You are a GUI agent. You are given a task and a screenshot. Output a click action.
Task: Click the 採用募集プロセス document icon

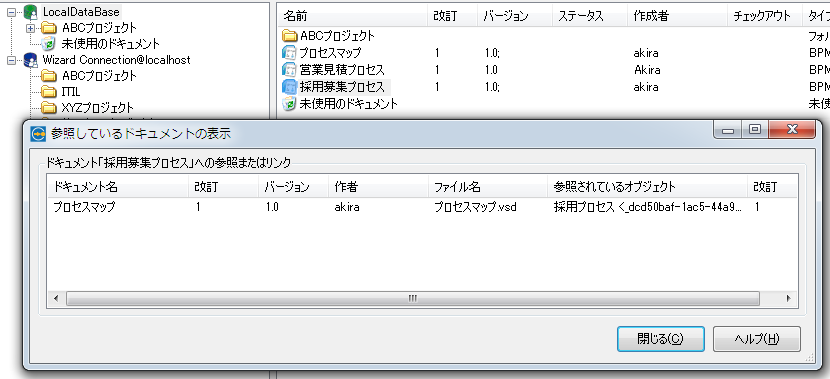(x=290, y=87)
